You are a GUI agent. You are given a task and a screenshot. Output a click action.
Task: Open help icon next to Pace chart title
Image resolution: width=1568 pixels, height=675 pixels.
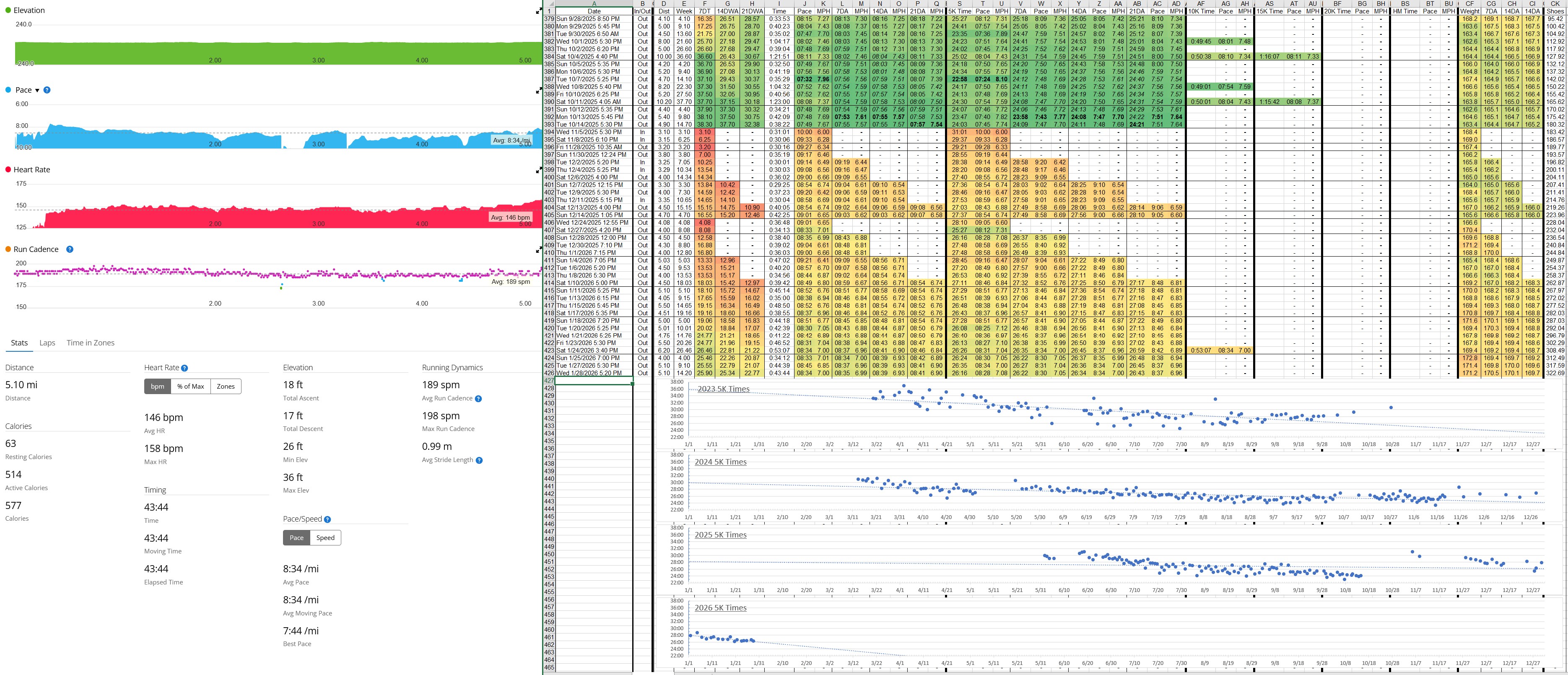(x=47, y=90)
